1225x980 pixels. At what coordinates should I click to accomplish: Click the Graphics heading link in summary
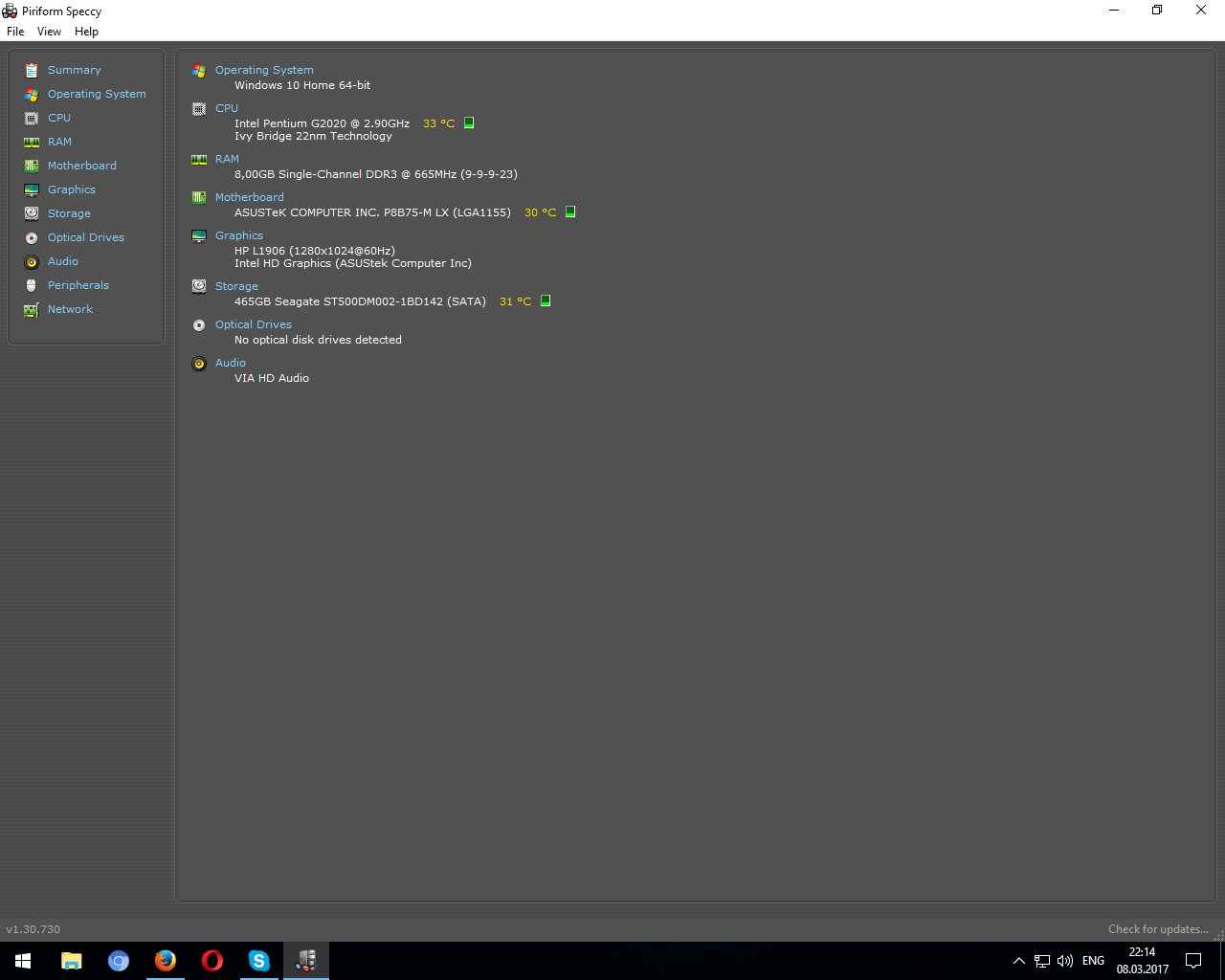coord(239,235)
